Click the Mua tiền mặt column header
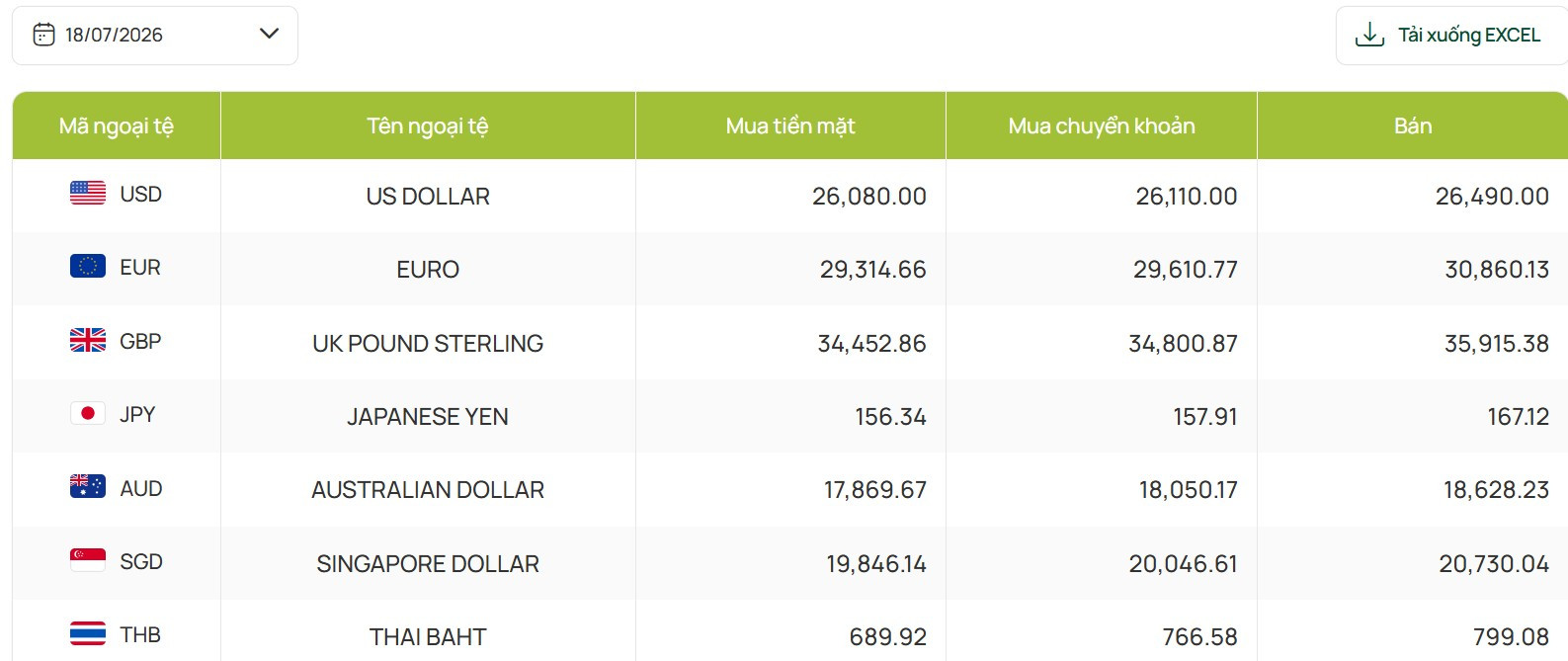The image size is (1568, 661). pyautogui.click(x=790, y=125)
